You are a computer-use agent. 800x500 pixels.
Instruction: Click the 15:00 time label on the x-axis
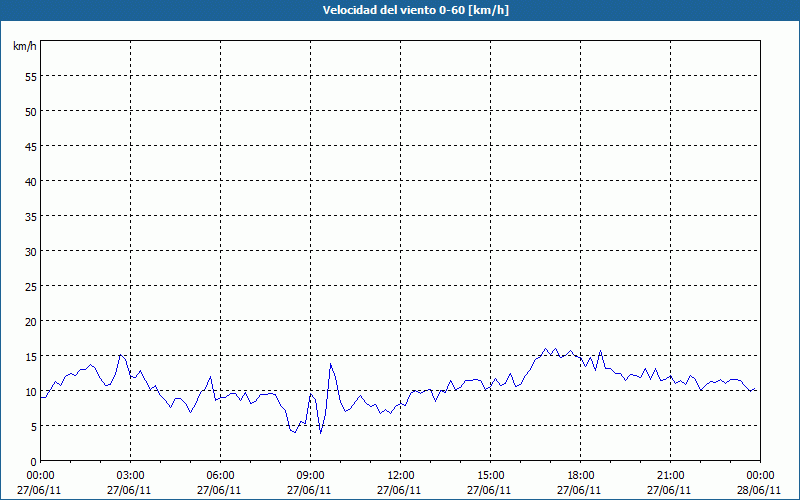pos(490,476)
